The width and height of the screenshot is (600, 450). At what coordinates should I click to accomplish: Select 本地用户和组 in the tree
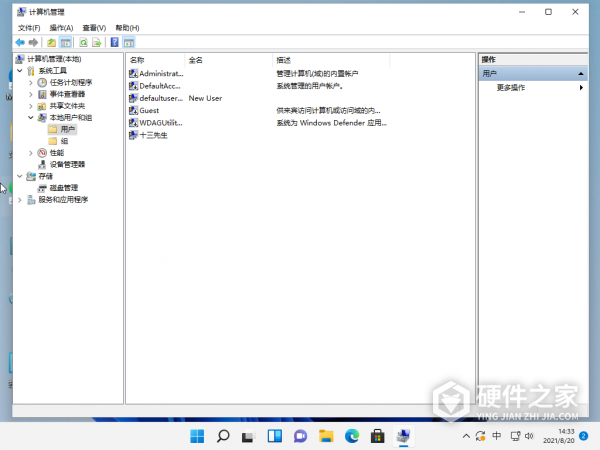[71, 118]
